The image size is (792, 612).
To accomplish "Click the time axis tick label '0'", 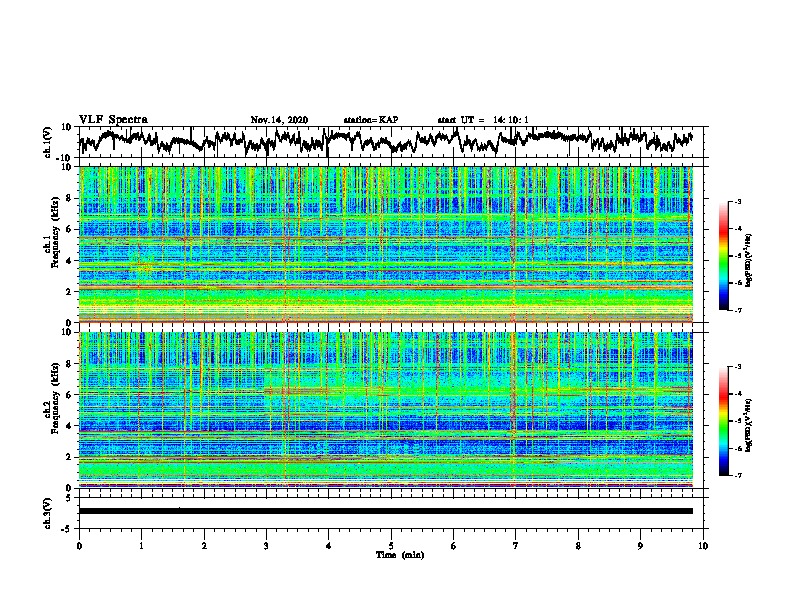I will click(x=79, y=546).
